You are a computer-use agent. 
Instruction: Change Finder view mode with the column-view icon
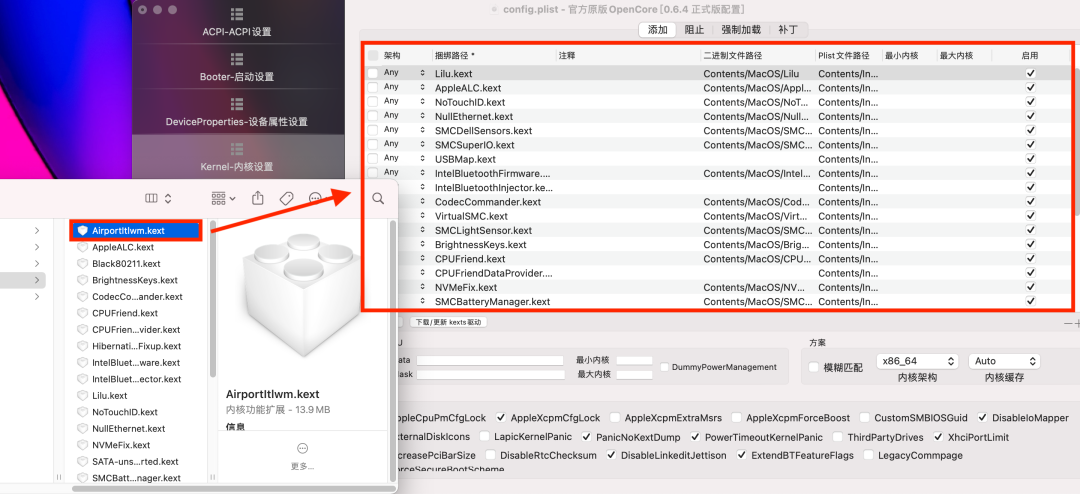(152, 198)
